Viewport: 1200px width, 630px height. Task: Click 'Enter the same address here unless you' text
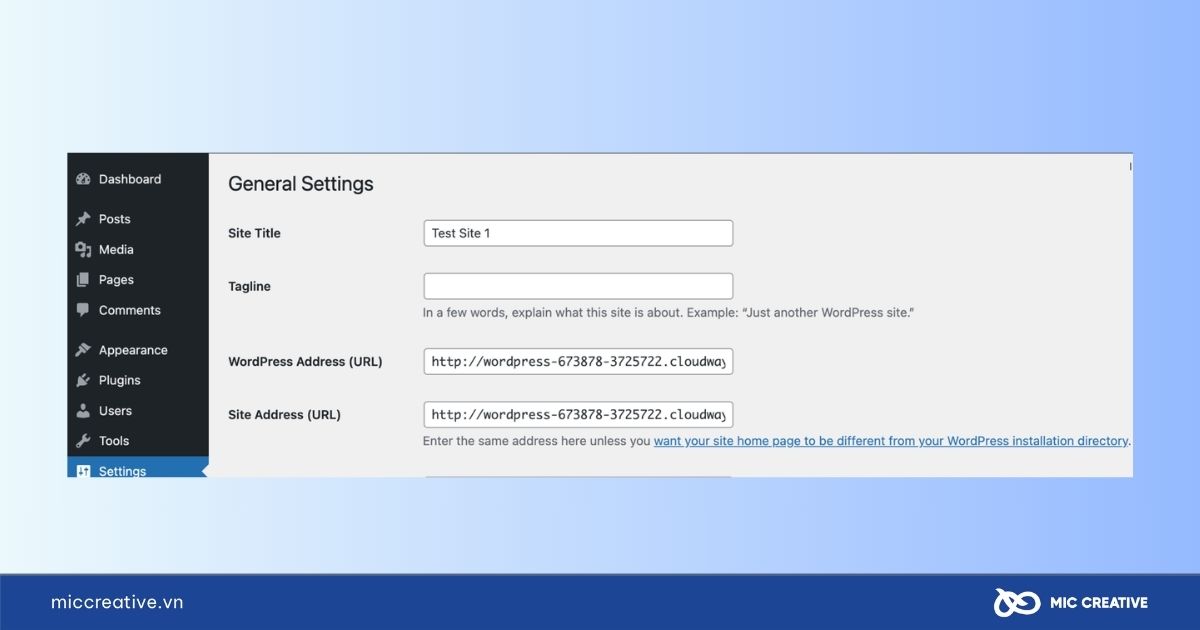537,441
